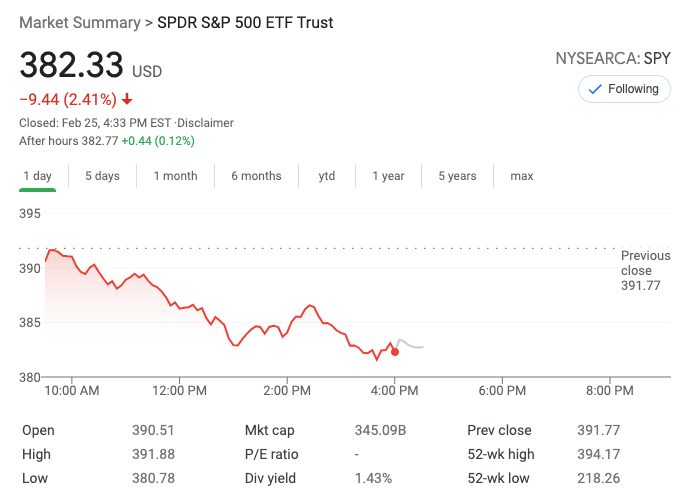Show the 6 months chart
Viewport: 698px width, 497px height.
(x=256, y=176)
